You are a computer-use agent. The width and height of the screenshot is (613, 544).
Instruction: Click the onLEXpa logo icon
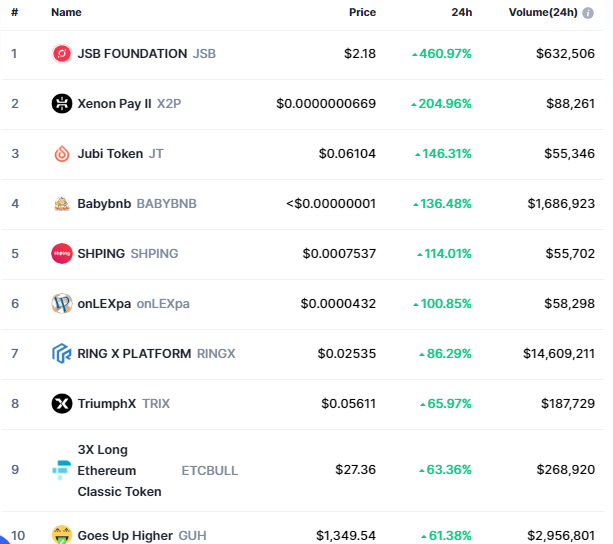(62, 304)
